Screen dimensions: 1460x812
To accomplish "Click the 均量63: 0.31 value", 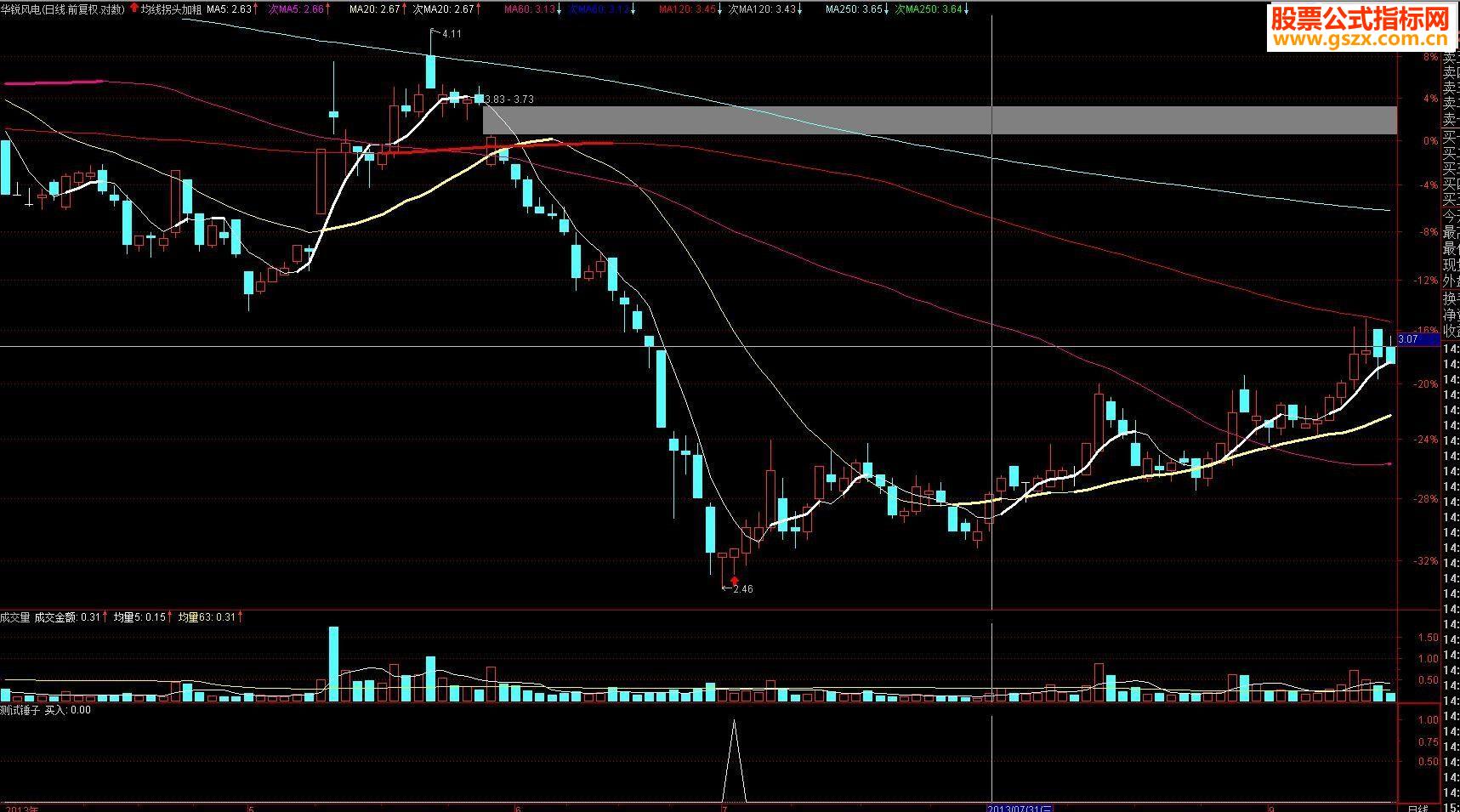I will click(207, 618).
